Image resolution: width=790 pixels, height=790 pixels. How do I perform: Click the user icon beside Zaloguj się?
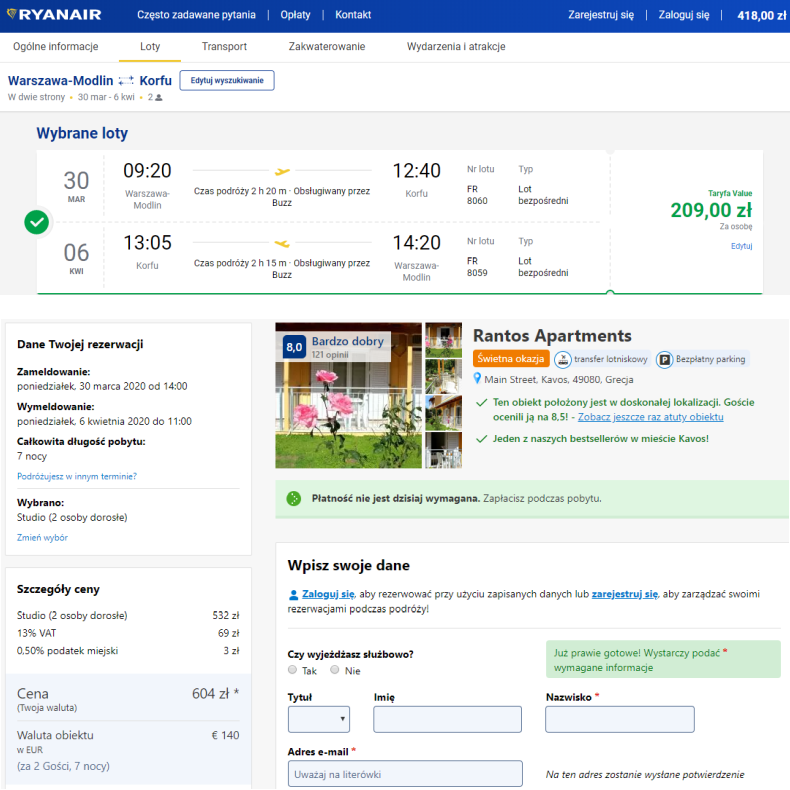(293, 595)
